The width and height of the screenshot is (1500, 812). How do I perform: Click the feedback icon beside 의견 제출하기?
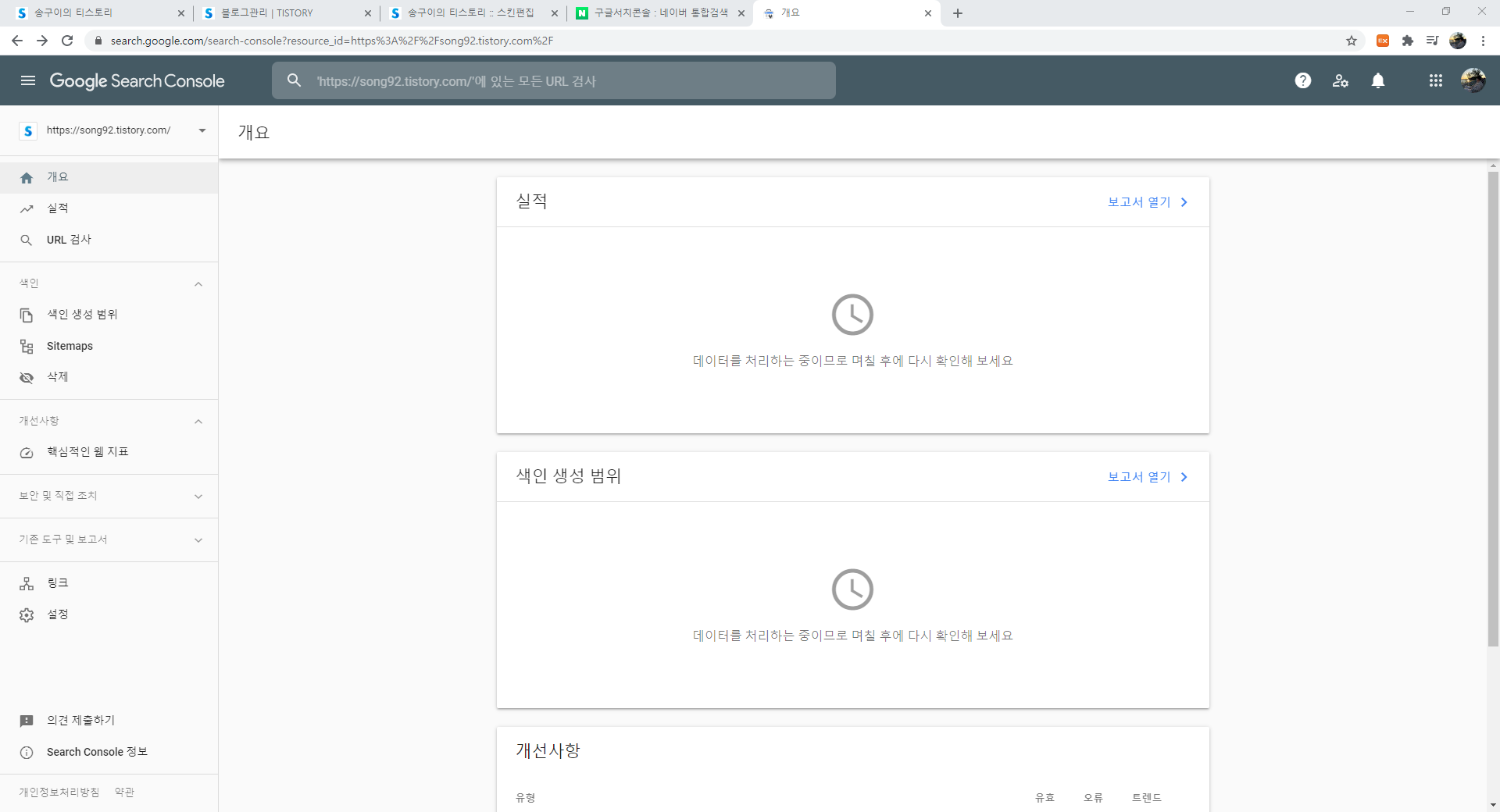click(x=27, y=721)
